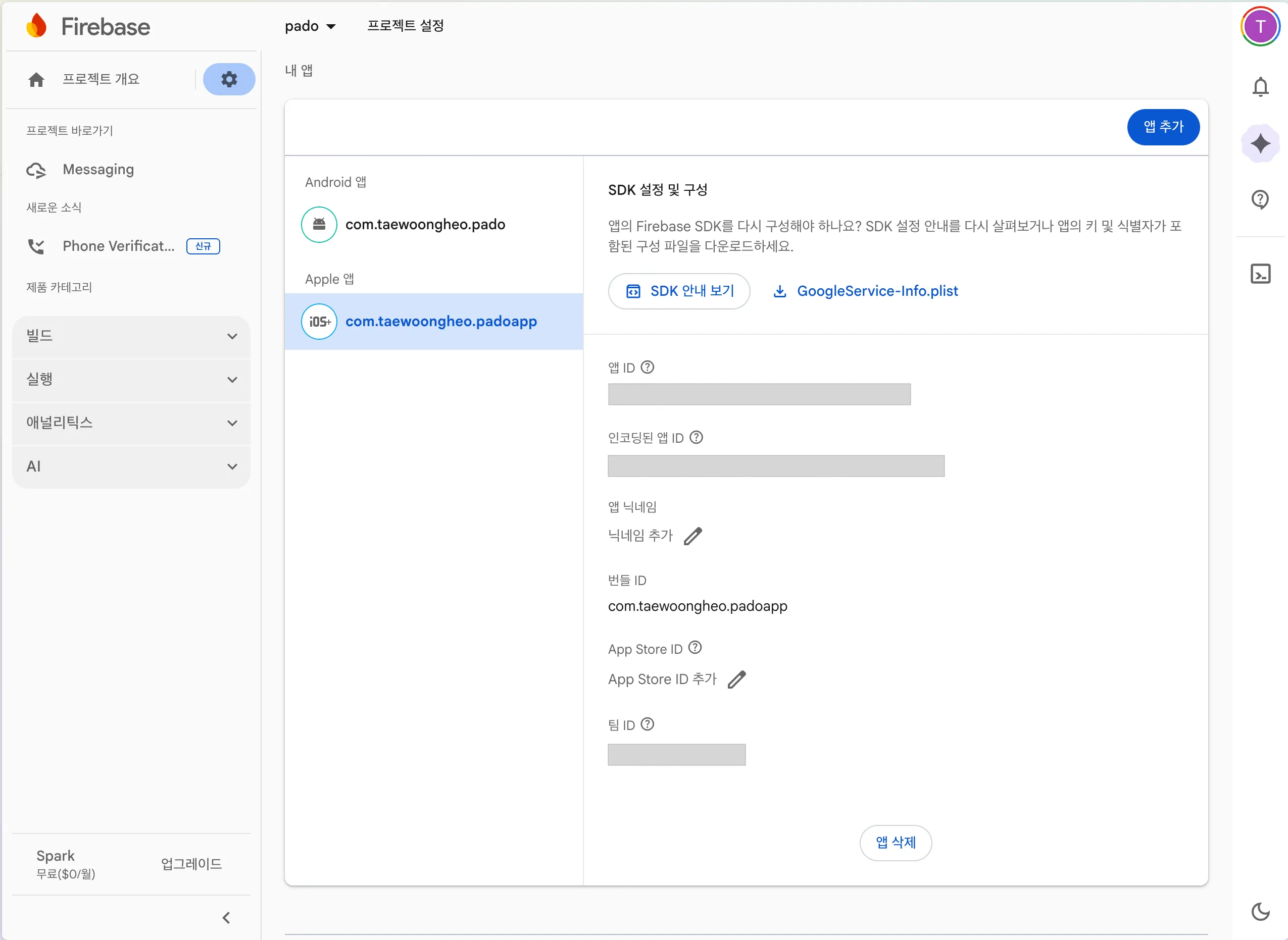This screenshot has width=1288, height=940.
Task: Open Messaging in sidebar
Action: click(98, 170)
